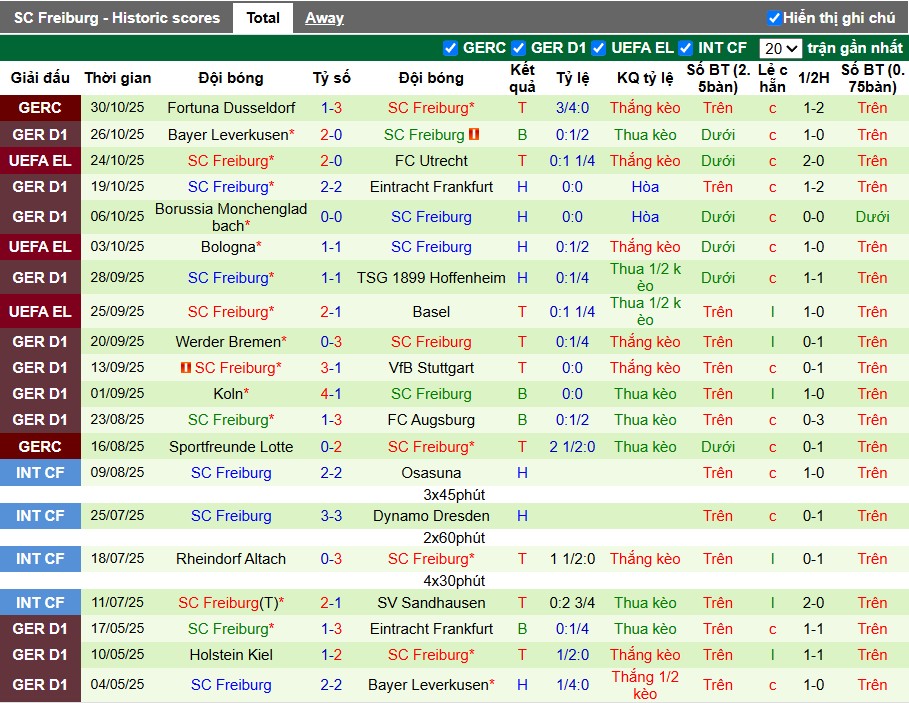Toggle the UEFA EL filter checkbox
This screenshot has height=703, width=909.
coord(598,48)
